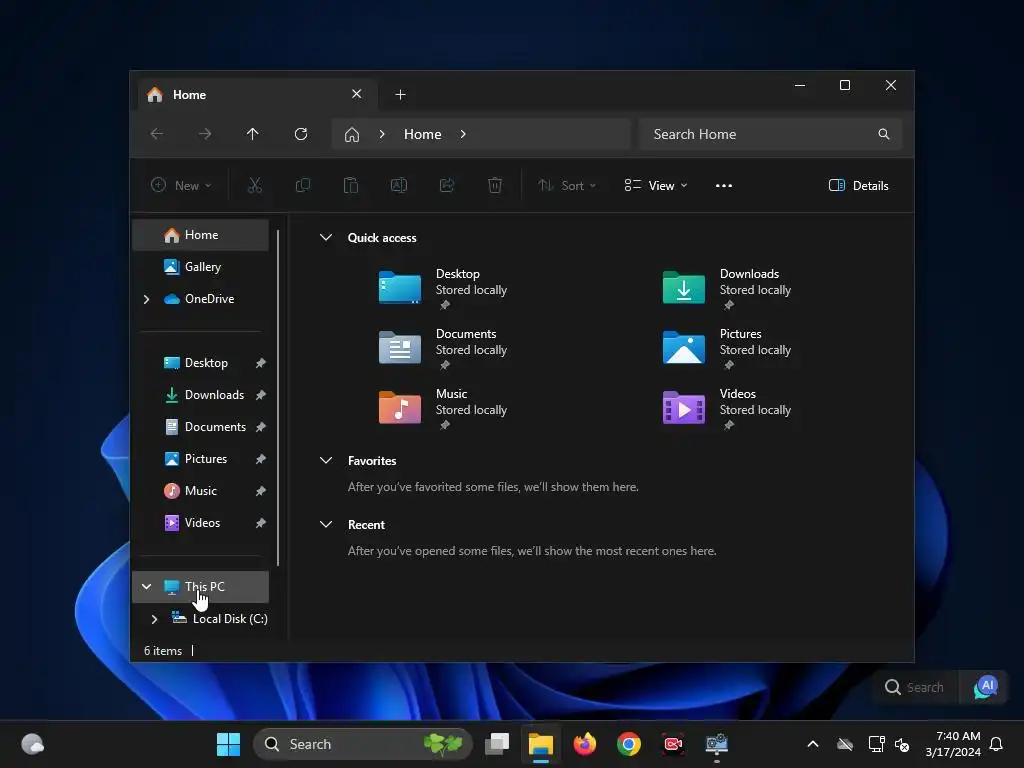The image size is (1024, 768).
Task: Expand the Local Disk (C:) node
Action: point(155,619)
